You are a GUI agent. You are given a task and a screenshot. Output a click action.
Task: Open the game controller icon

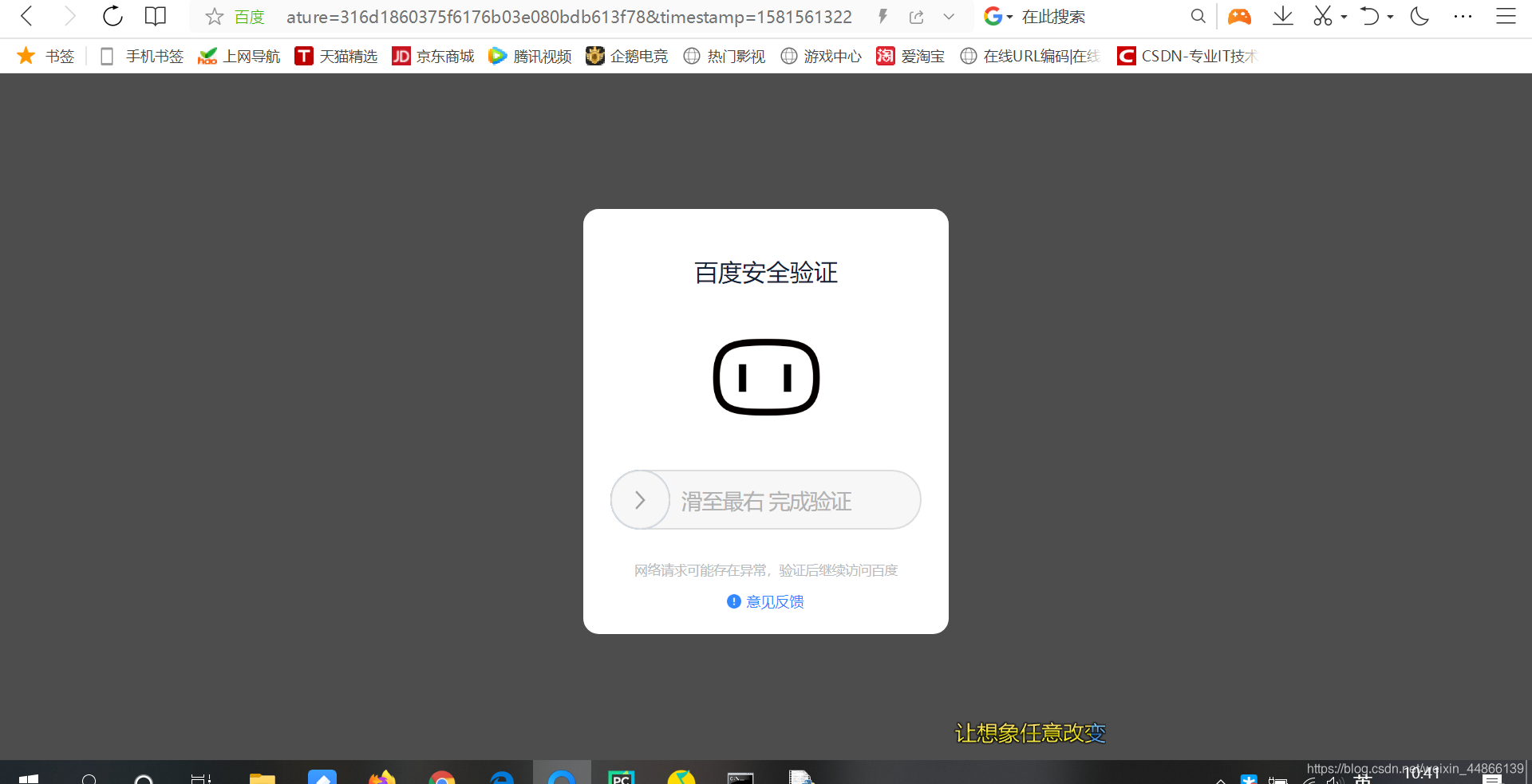pos(1239,16)
